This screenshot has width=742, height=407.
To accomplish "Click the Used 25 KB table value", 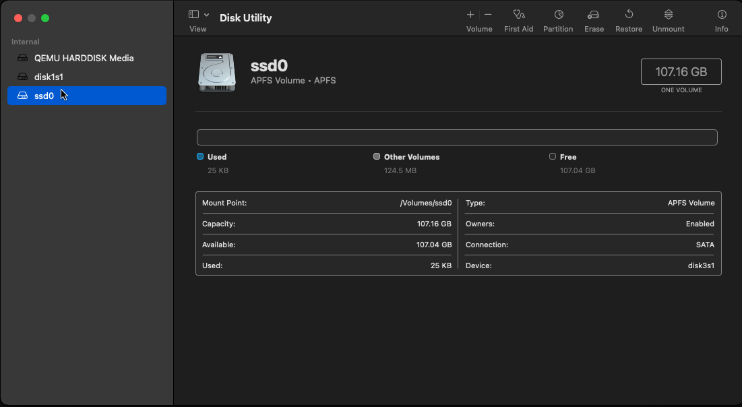I will [441, 265].
